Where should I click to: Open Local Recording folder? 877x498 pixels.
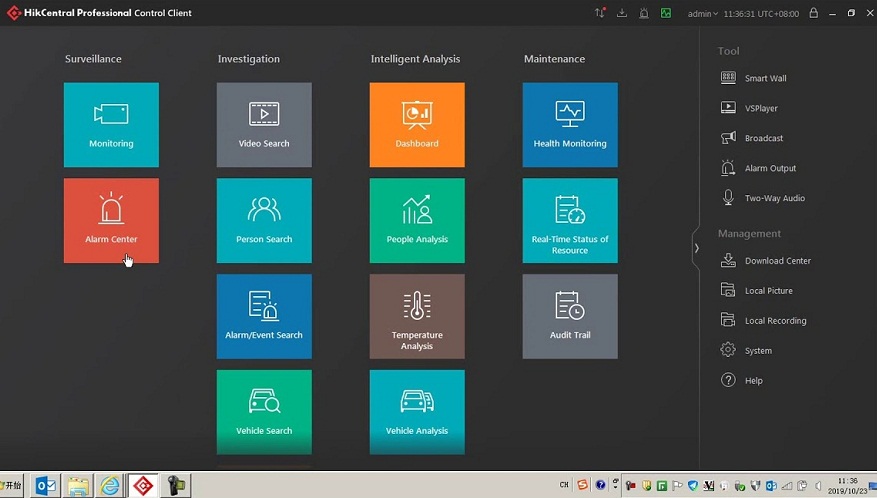[x=763, y=321]
